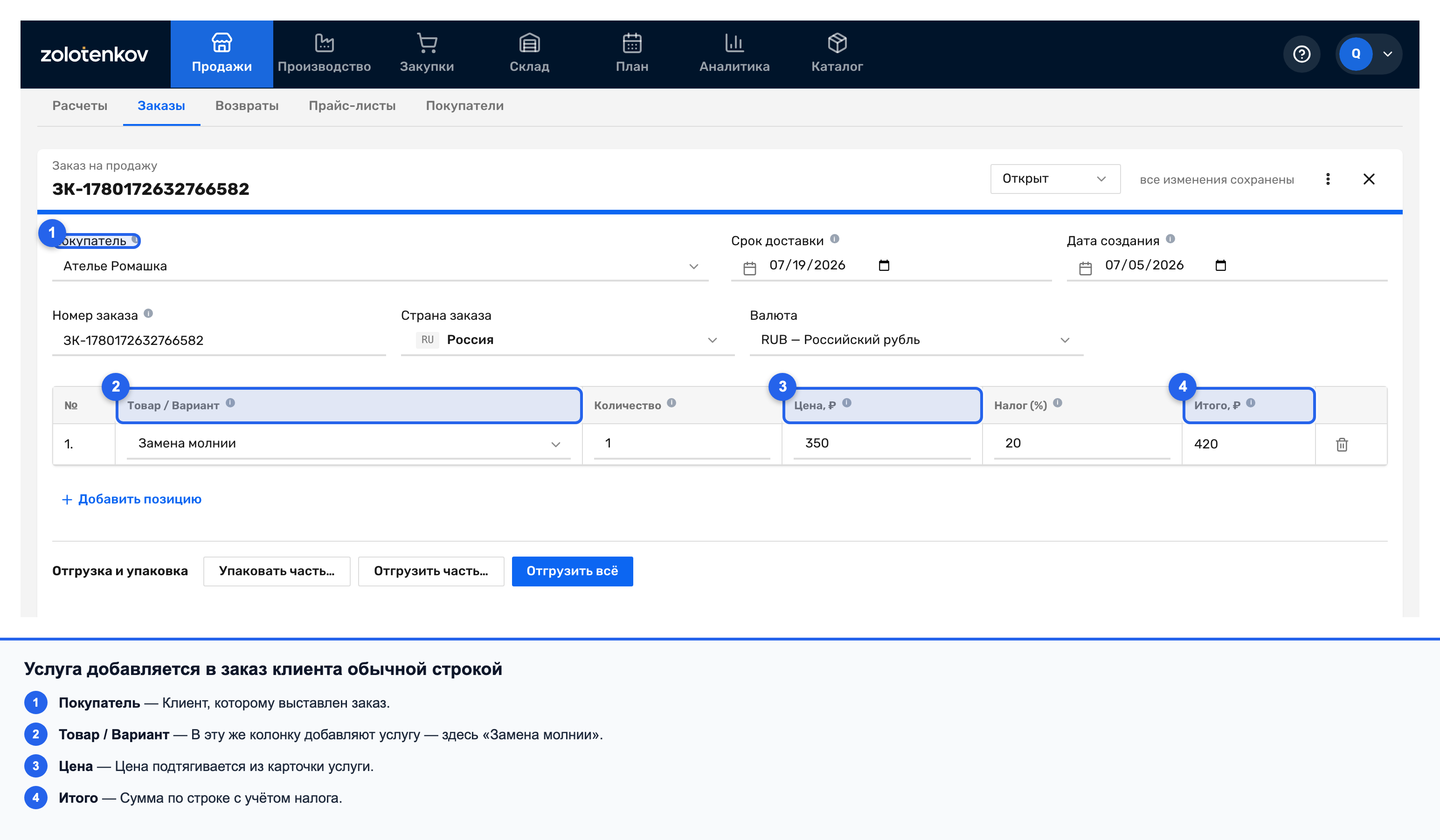Switch to the Расчеты tab
1440x840 pixels.
[x=79, y=106]
